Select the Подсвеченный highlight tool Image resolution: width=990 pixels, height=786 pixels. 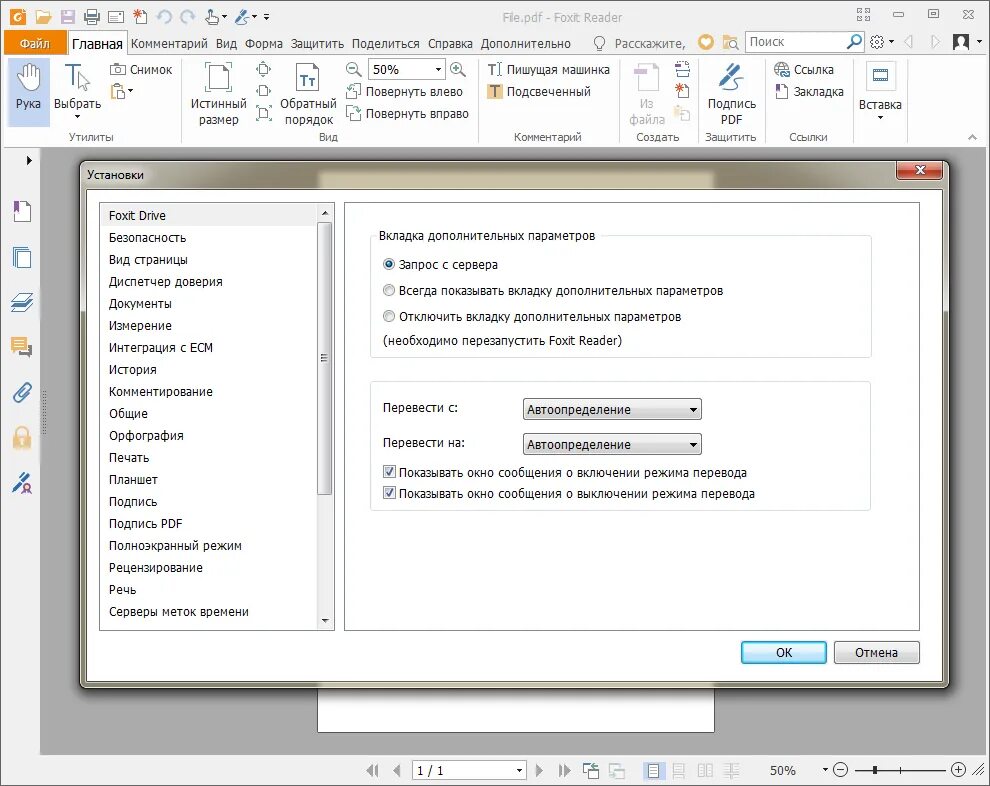[539, 92]
